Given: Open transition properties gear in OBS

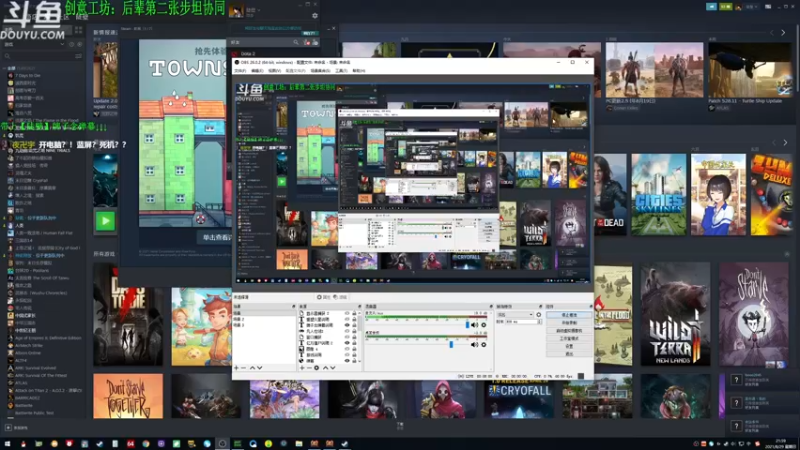Looking at the screenshot, I should click(x=539, y=314).
